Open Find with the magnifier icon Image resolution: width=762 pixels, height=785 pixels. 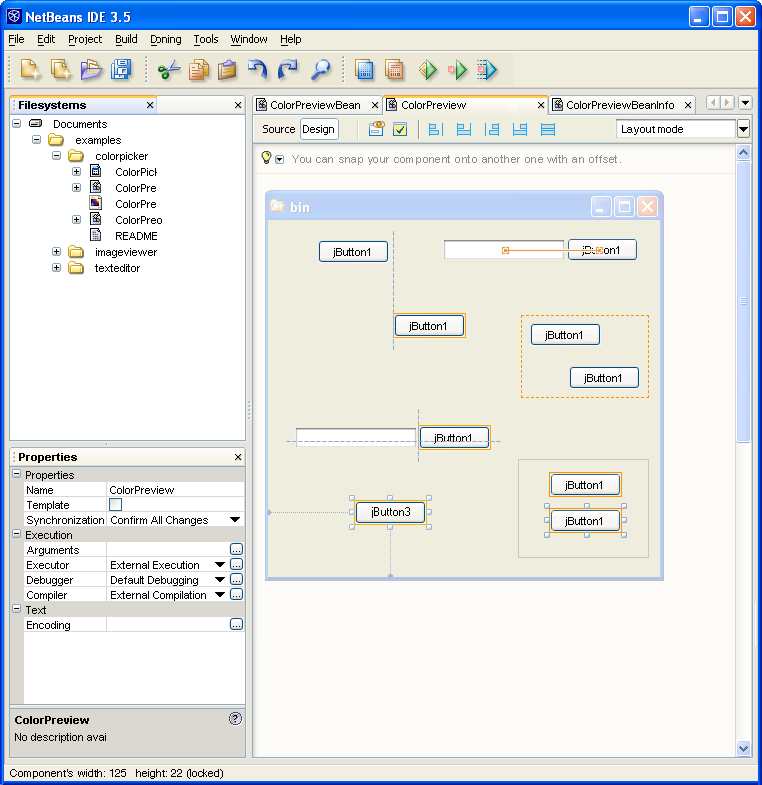tap(320, 70)
